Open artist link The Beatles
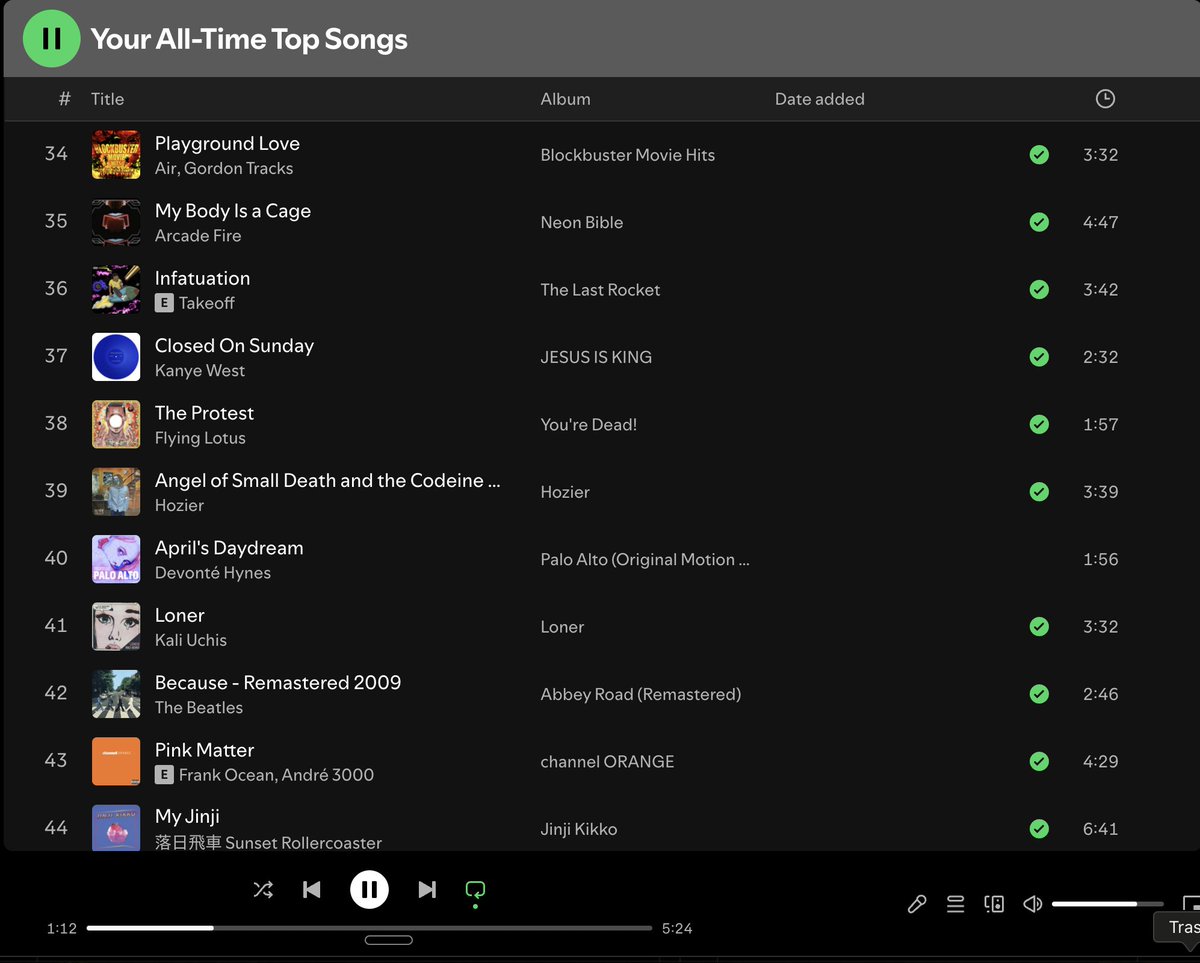The width and height of the screenshot is (1200, 963). pos(199,707)
